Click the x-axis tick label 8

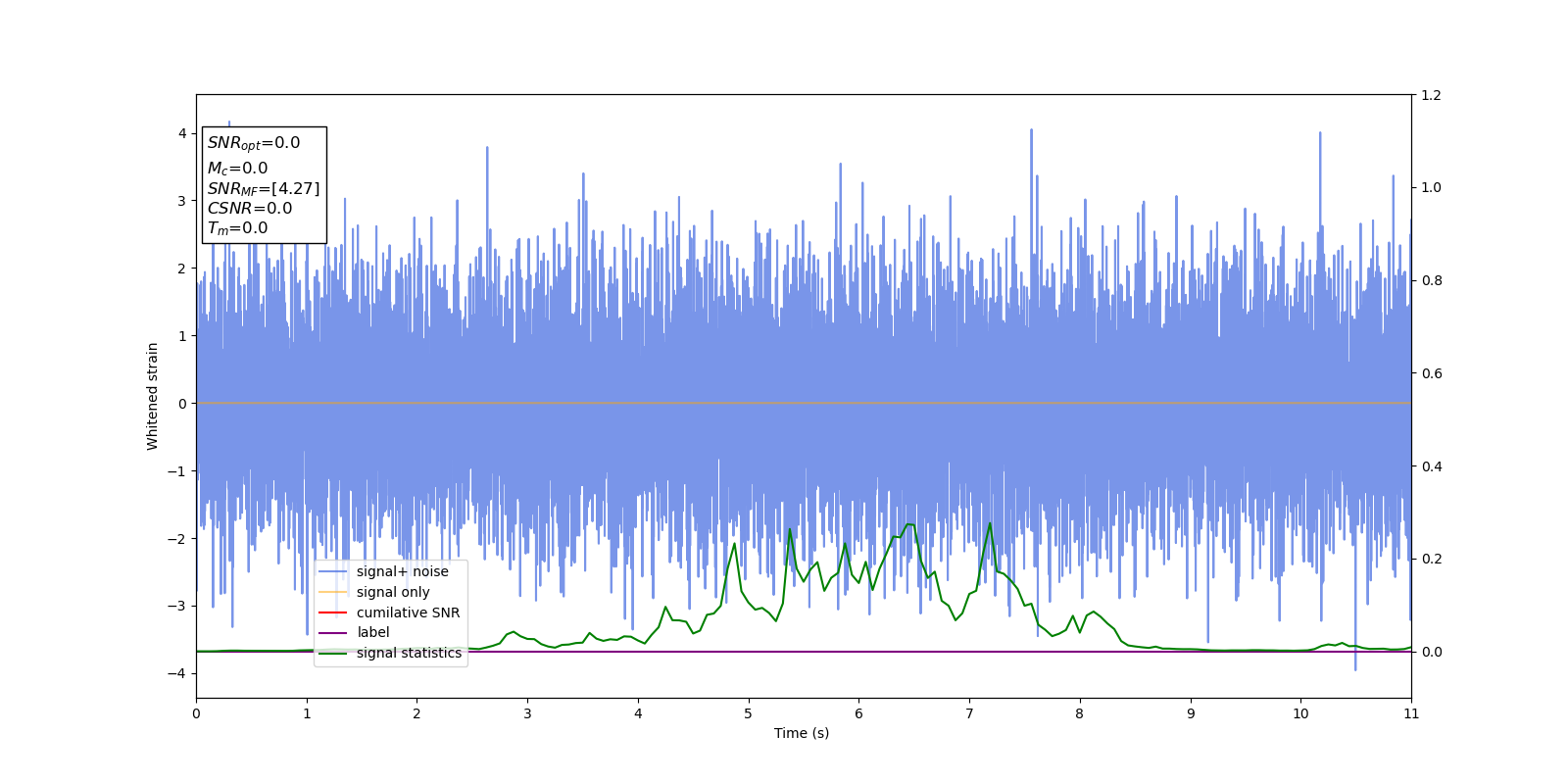click(x=1080, y=713)
